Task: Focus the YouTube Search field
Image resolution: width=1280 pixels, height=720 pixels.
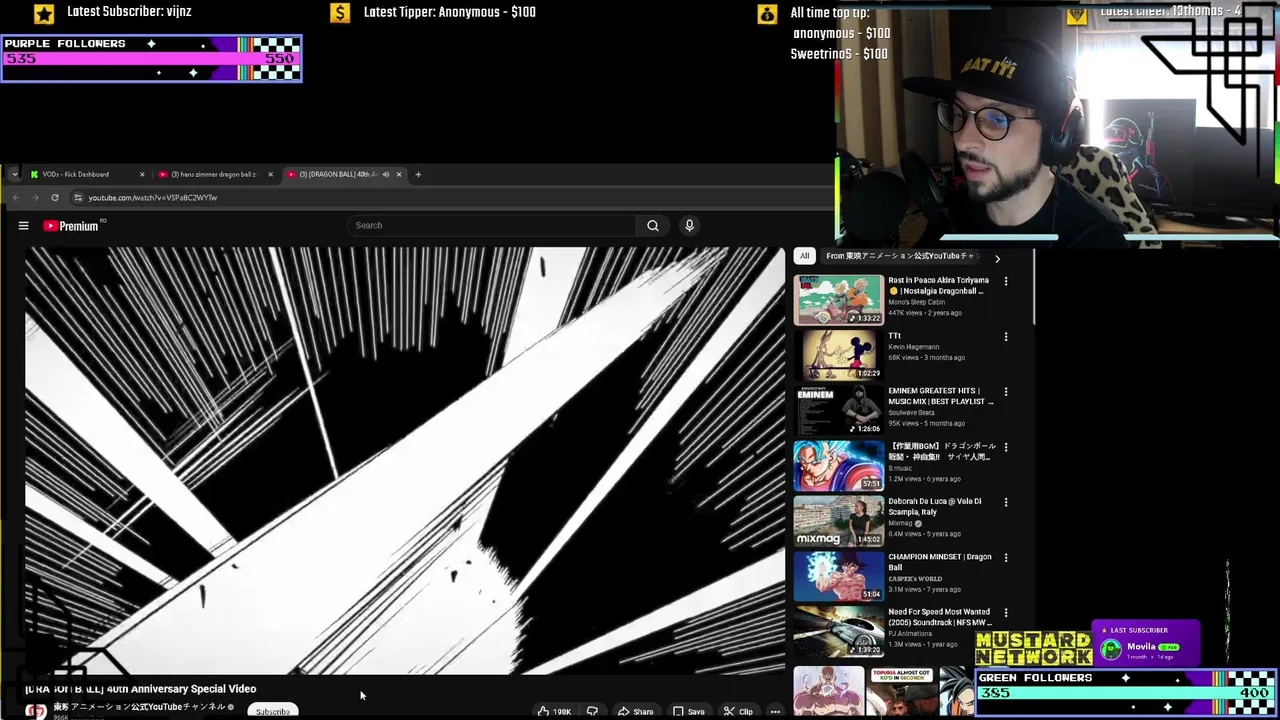Action: pyautogui.click(x=492, y=225)
